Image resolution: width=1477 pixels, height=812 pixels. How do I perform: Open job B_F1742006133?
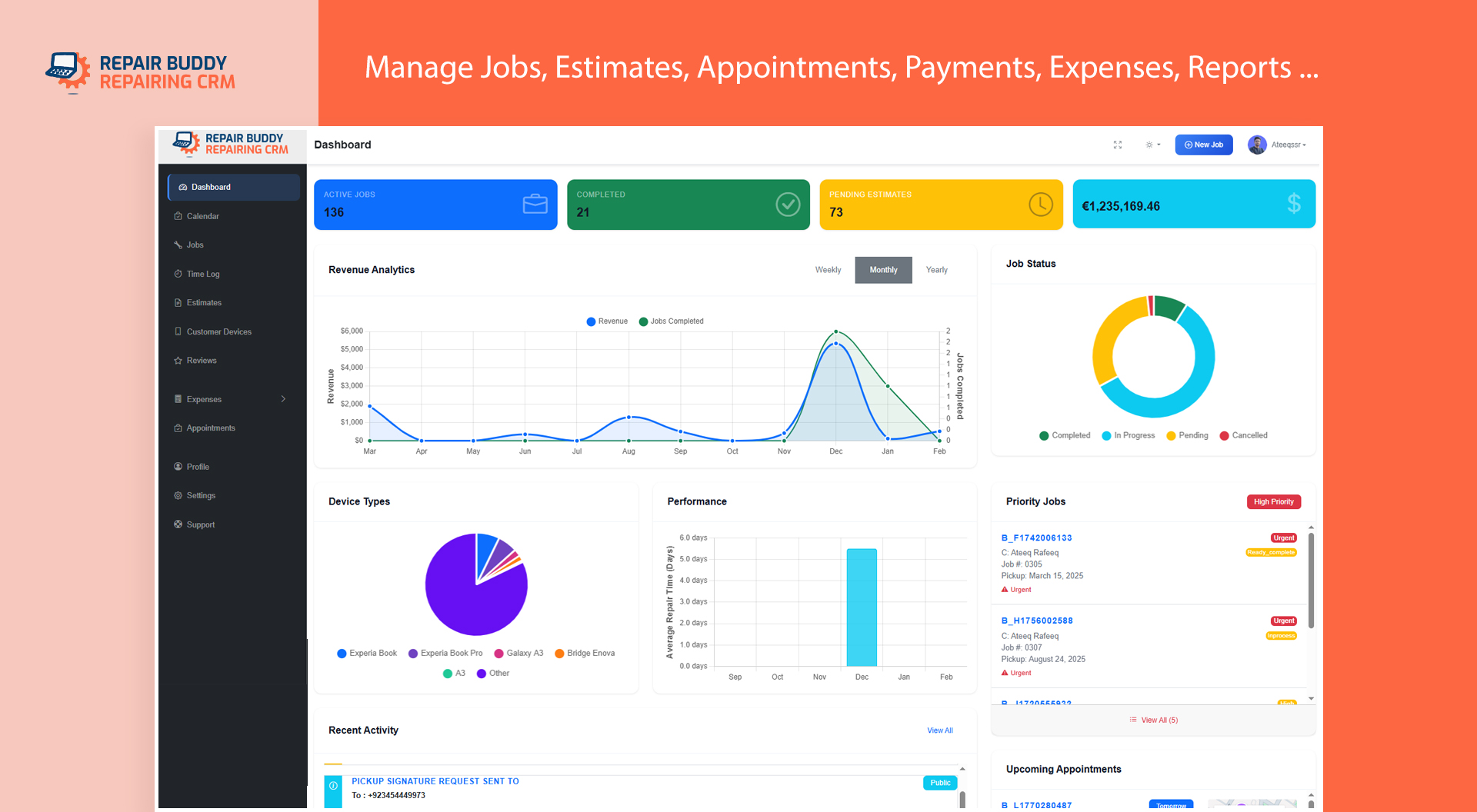[1036, 538]
